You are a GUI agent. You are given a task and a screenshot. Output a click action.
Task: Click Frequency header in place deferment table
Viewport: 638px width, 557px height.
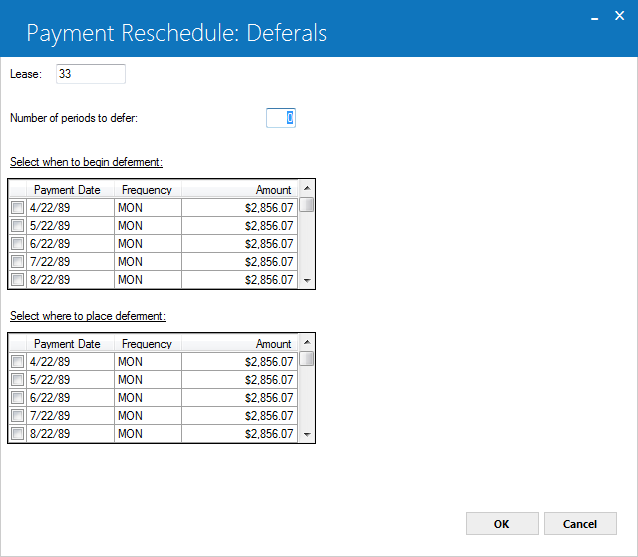point(148,344)
